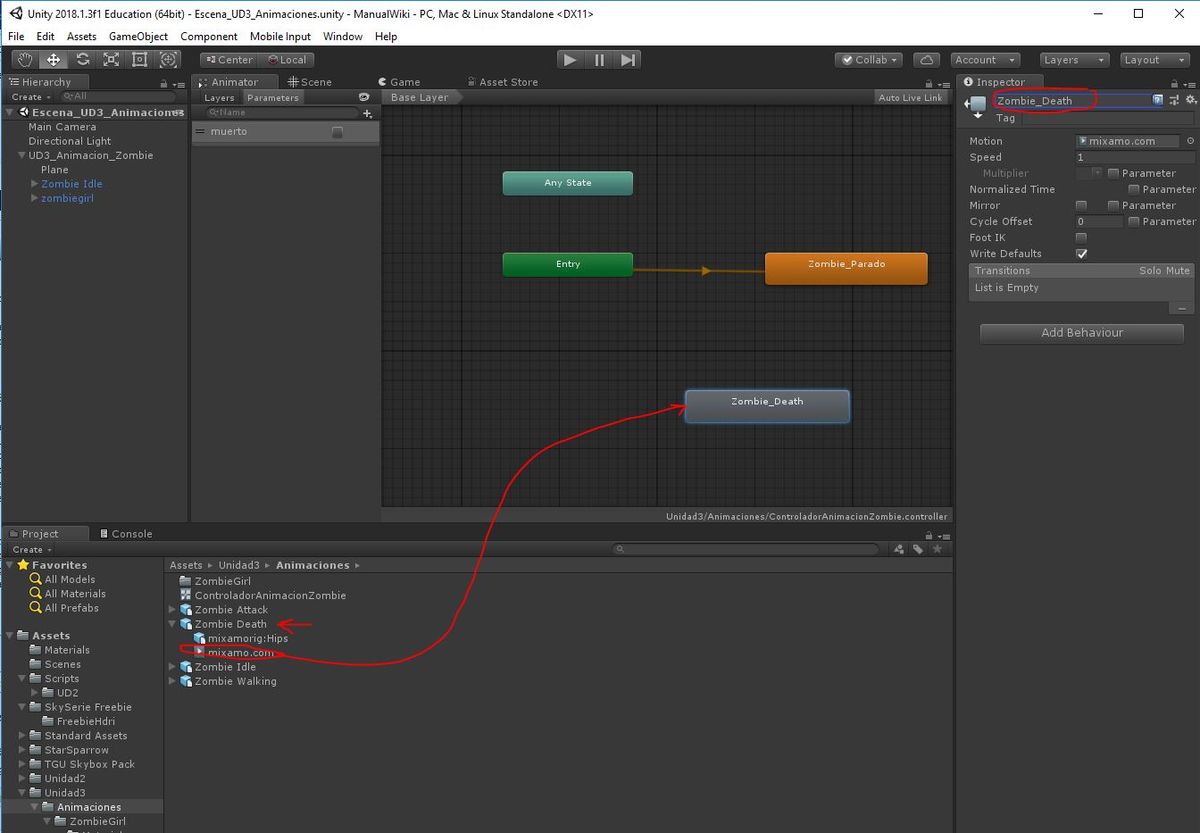Click the Pause button
This screenshot has height=833, width=1200.
click(599, 60)
